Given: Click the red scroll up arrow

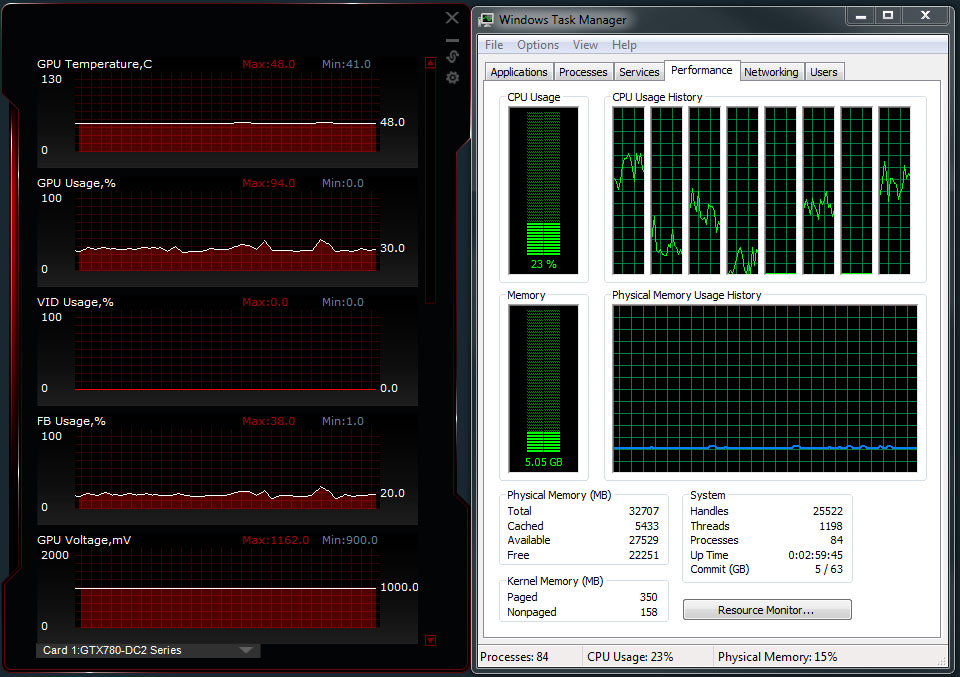Looking at the screenshot, I should [x=431, y=62].
